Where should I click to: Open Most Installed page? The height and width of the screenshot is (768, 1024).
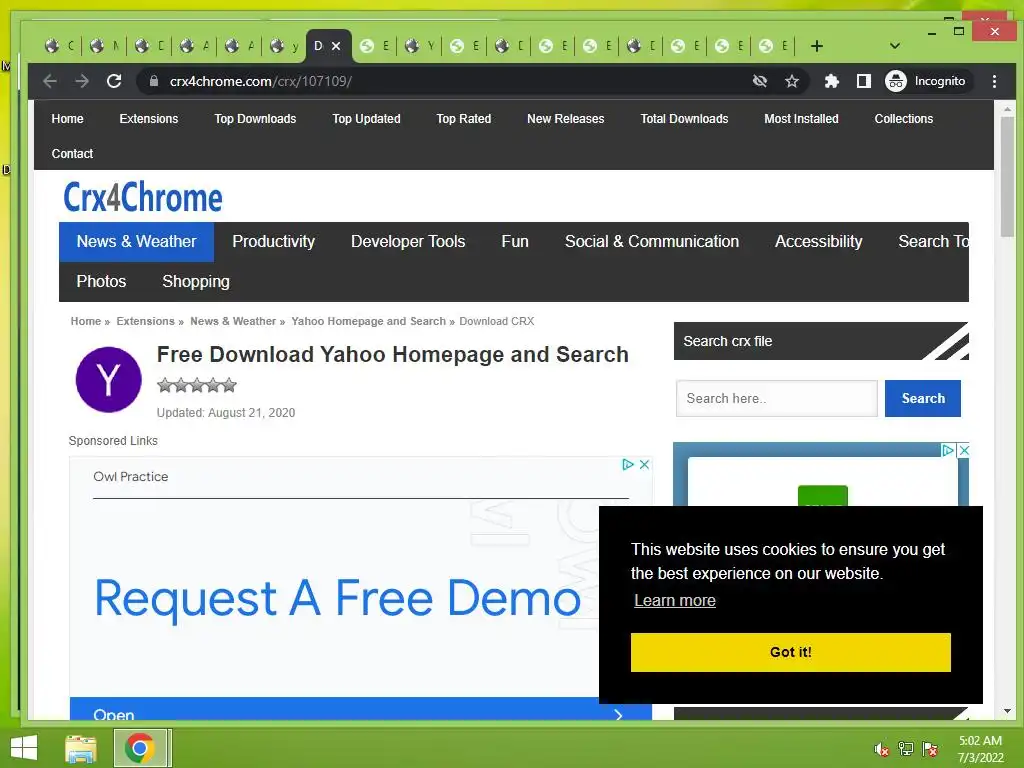(801, 119)
